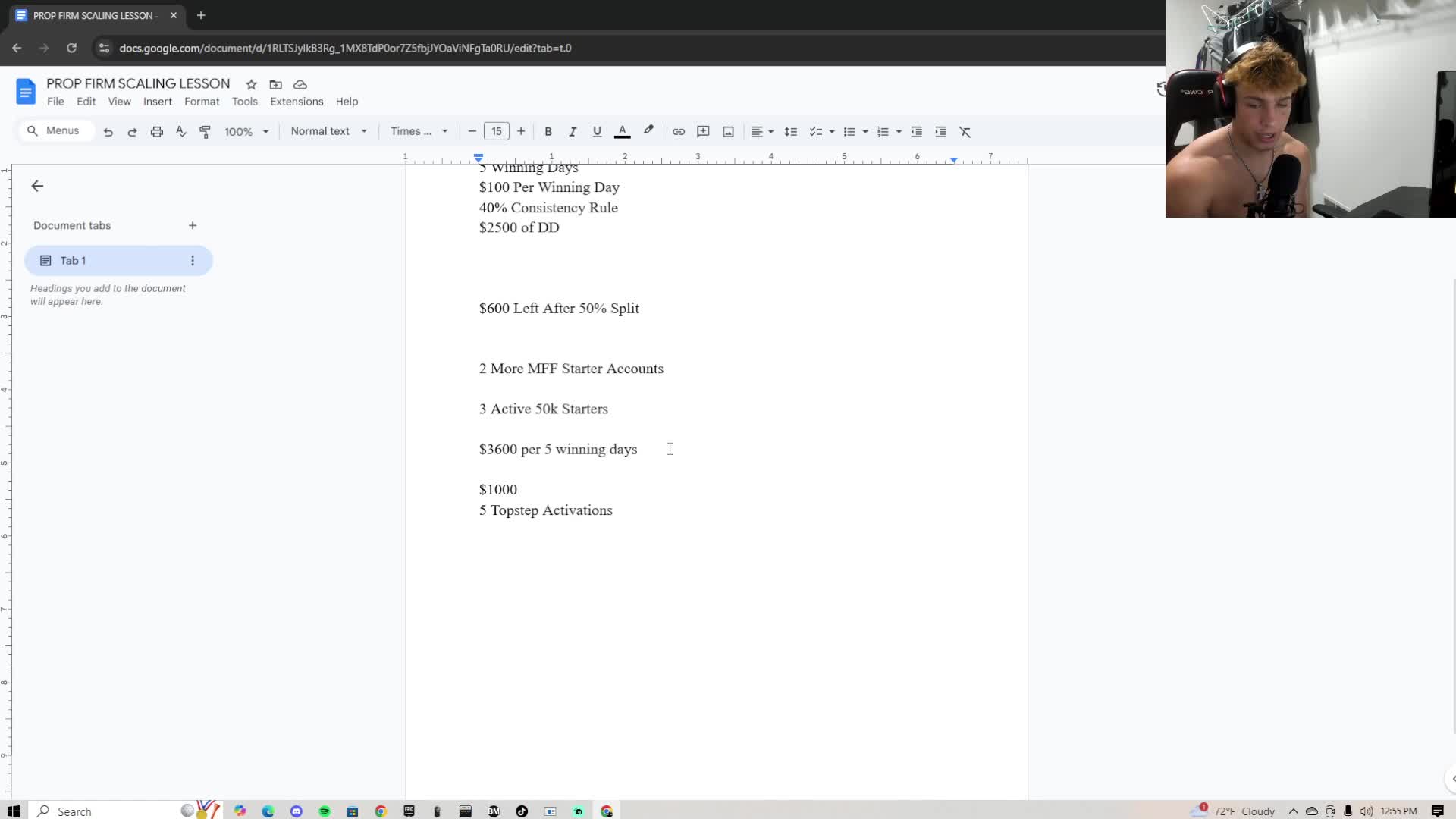The image size is (1456, 819).
Task: Star the PROP FIRM SCALING LESSON document
Action: (x=251, y=84)
